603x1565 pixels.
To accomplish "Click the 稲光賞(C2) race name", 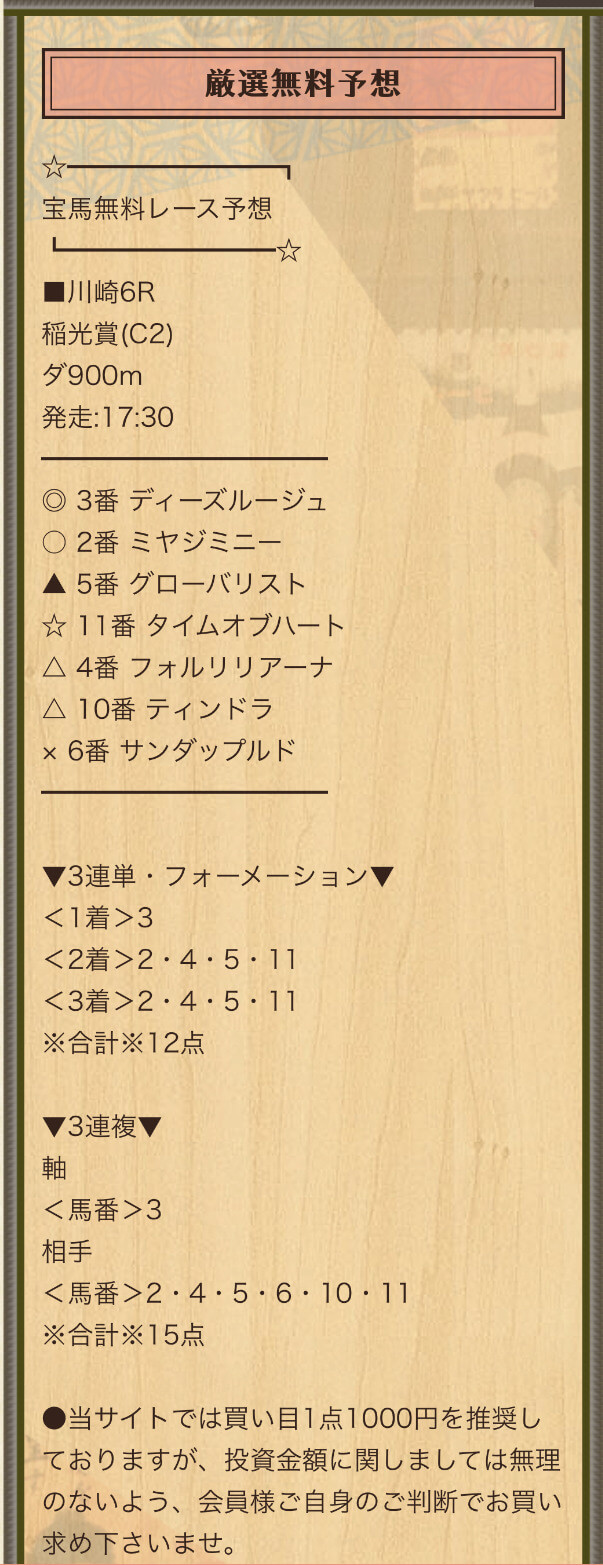I will pos(107,334).
